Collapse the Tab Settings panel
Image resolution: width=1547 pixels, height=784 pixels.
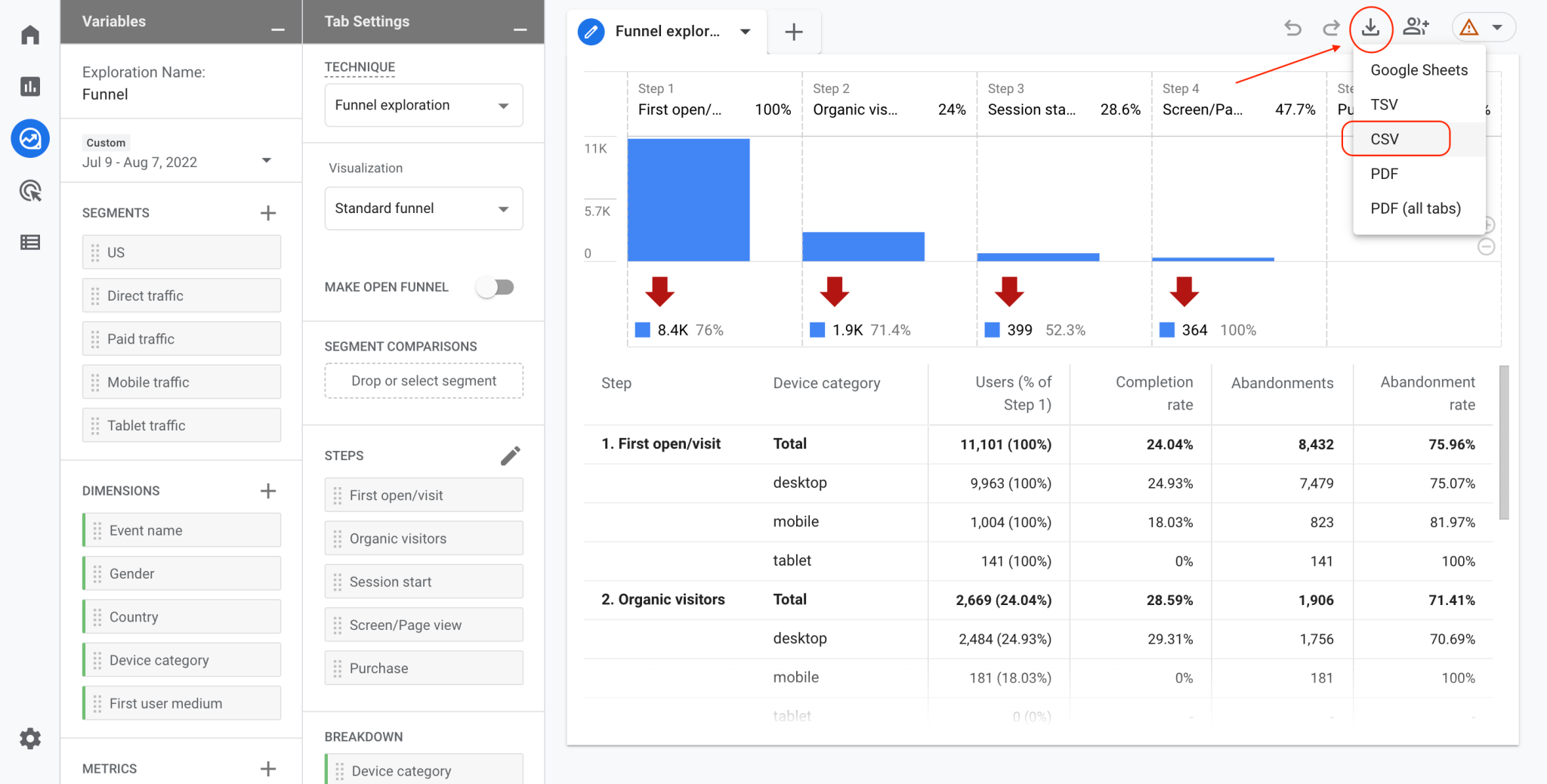pyautogui.click(x=520, y=30)
